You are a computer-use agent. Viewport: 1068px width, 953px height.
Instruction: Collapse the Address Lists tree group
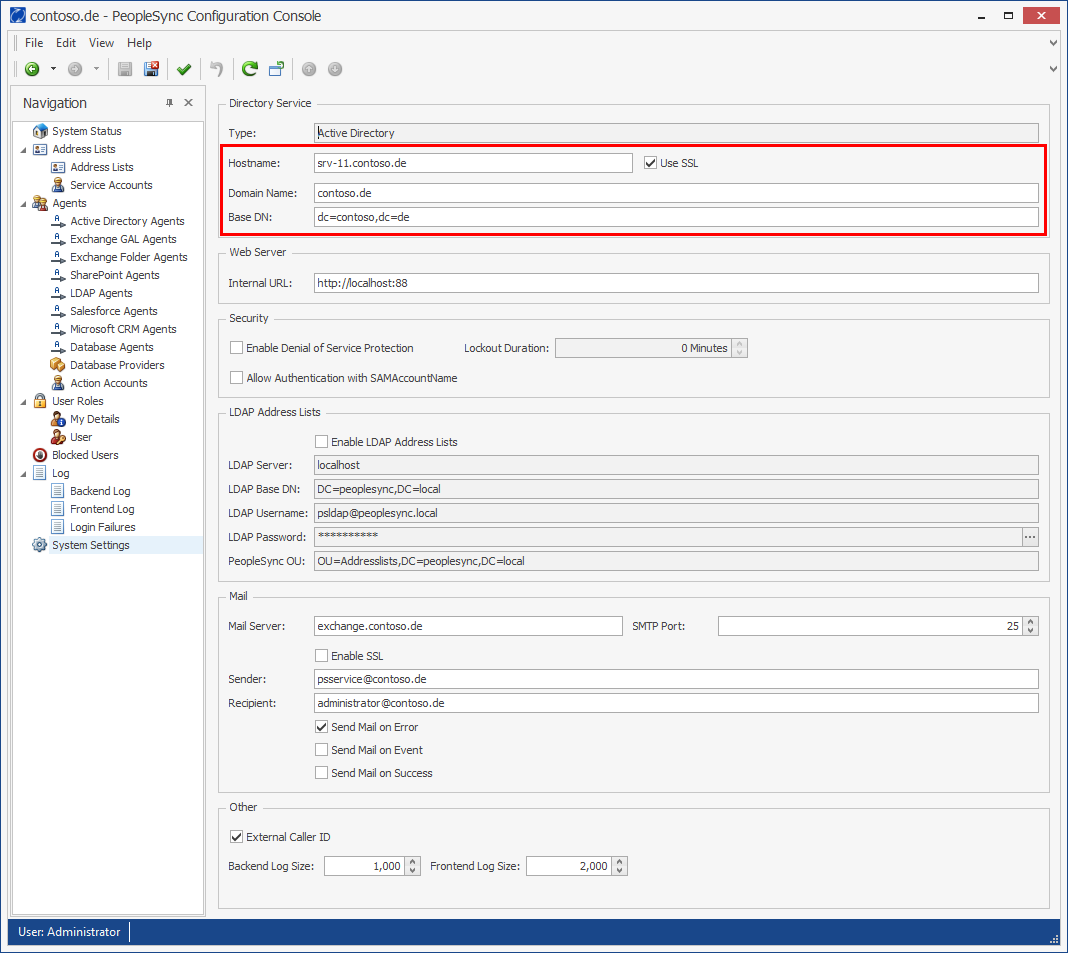(x=24, y=149)
